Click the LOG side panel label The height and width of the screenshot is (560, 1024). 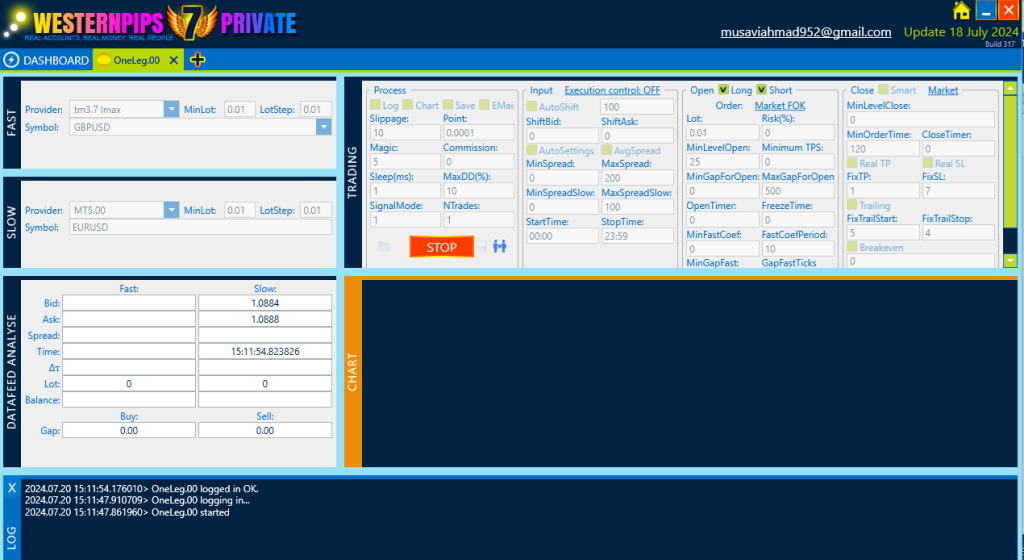[x=12, y=538]
